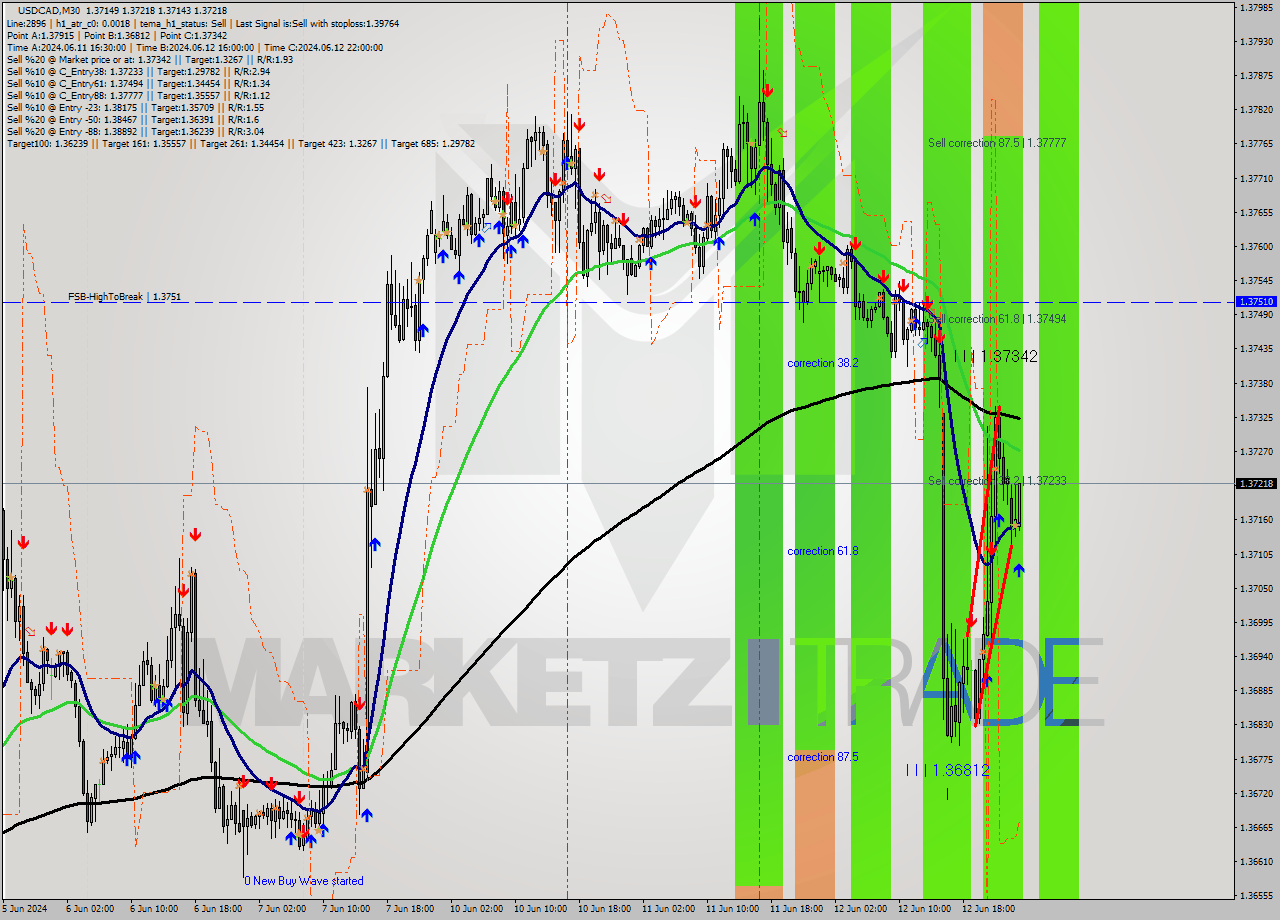Click the 1.37380 price axis value
Image resolution: width=1280 pixels, height=920 pixels.
pos(1257,383)
